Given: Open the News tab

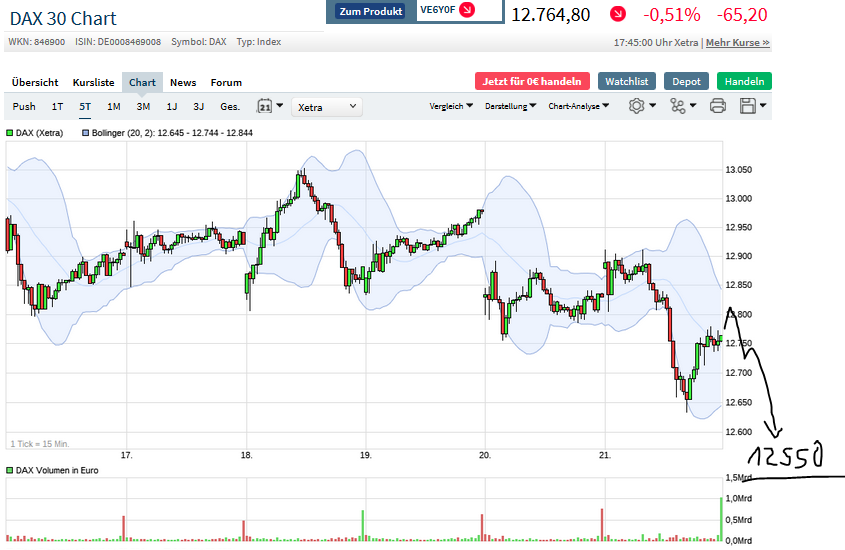Looking at the screenshot, I should [x=183, y=82].
